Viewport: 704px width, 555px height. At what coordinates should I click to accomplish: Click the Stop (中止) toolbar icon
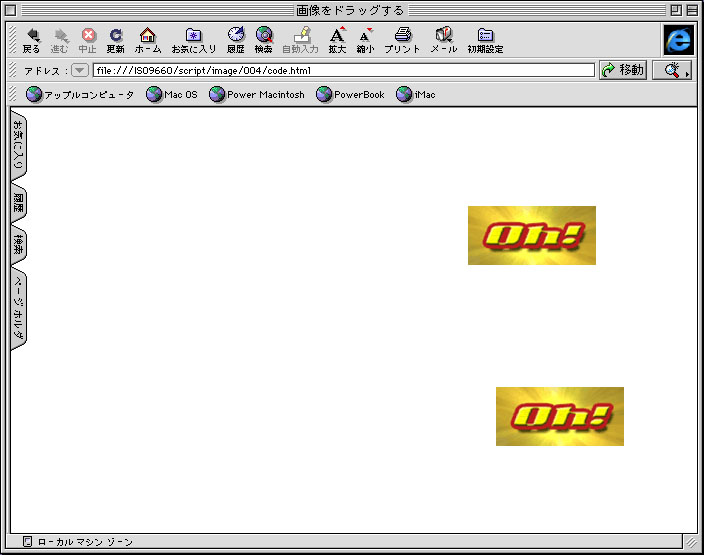(88, 40)
